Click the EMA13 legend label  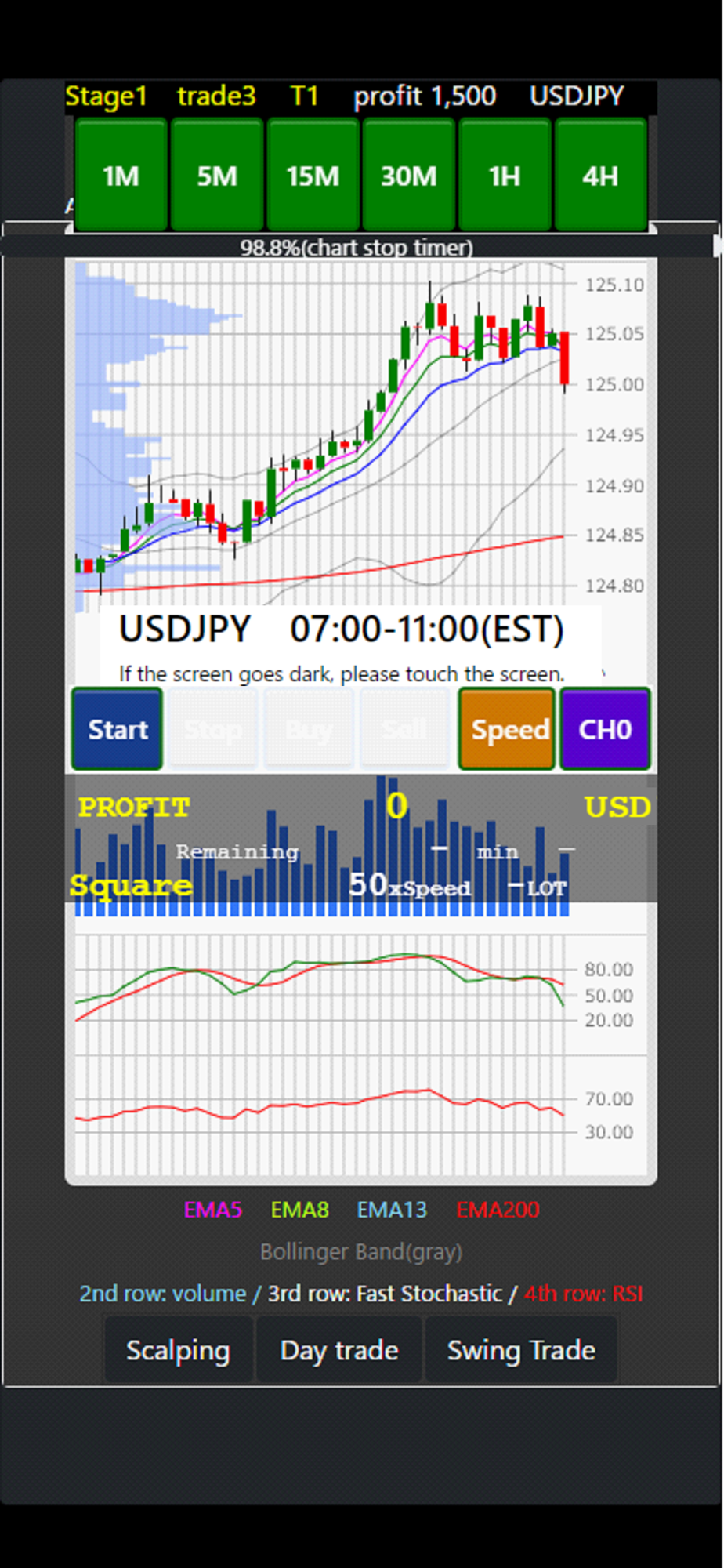point(392,1210)
